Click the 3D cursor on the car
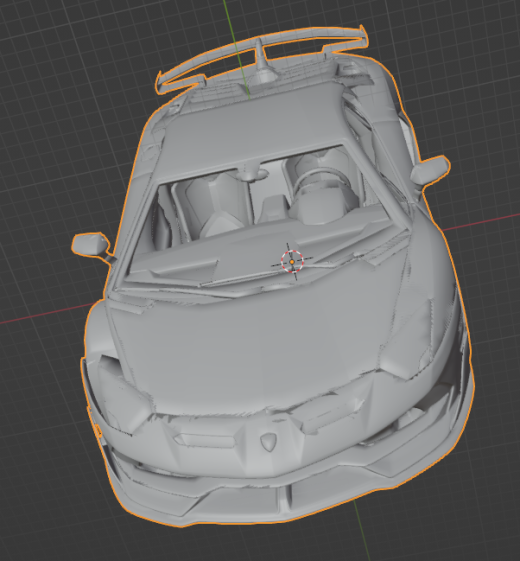This screenshot has width=520, height=561. 292,262
